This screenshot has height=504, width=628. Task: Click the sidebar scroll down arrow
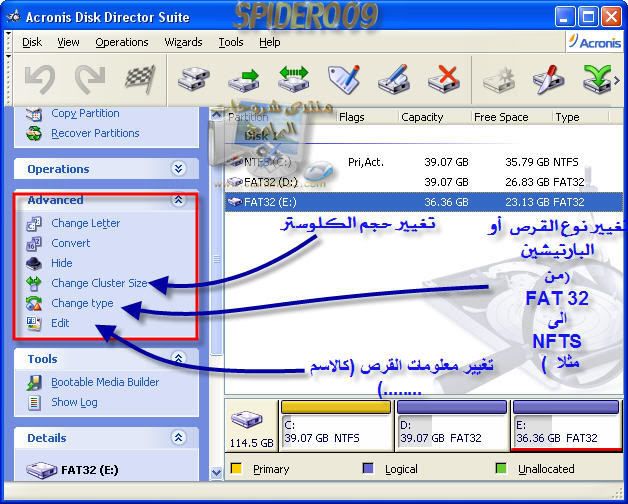(x=216, y=473)
